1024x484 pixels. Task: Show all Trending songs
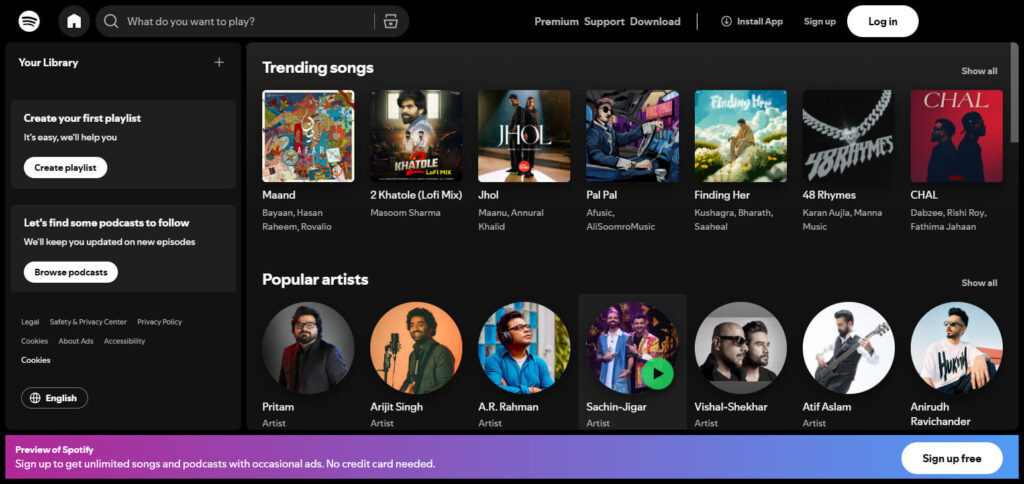[979, 71]
